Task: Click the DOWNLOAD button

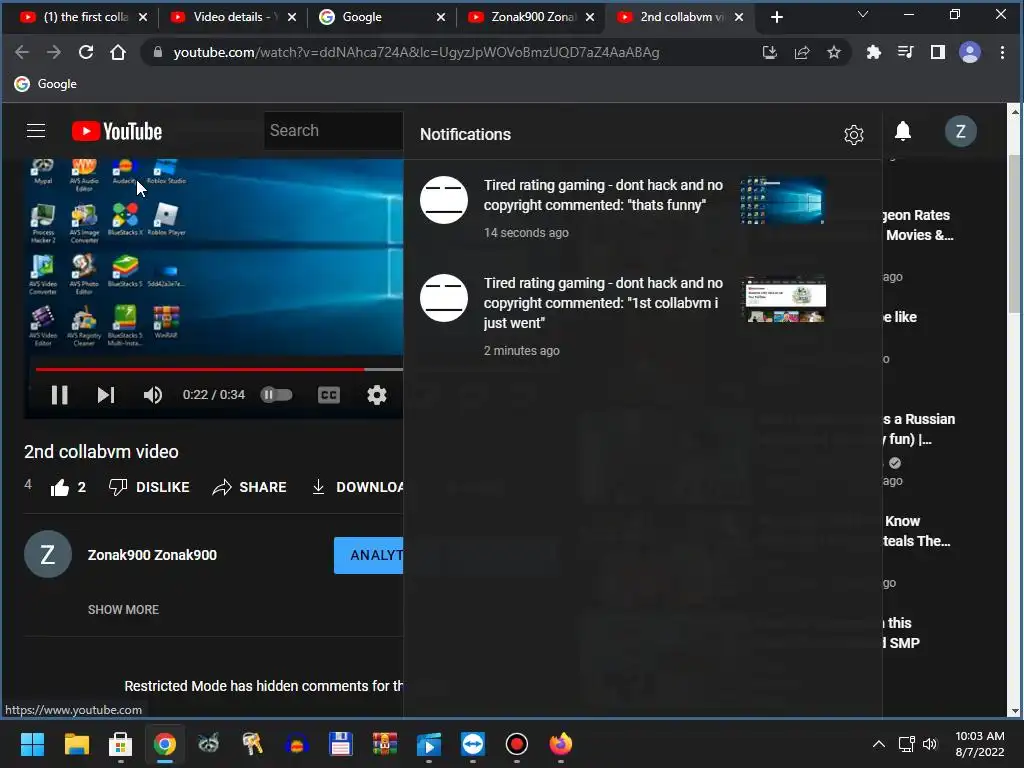Action: [357, 487]
